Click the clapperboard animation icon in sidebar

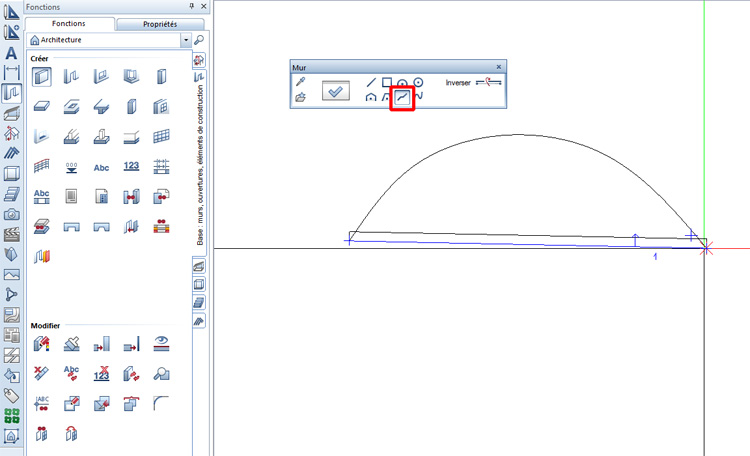(11, 234)
